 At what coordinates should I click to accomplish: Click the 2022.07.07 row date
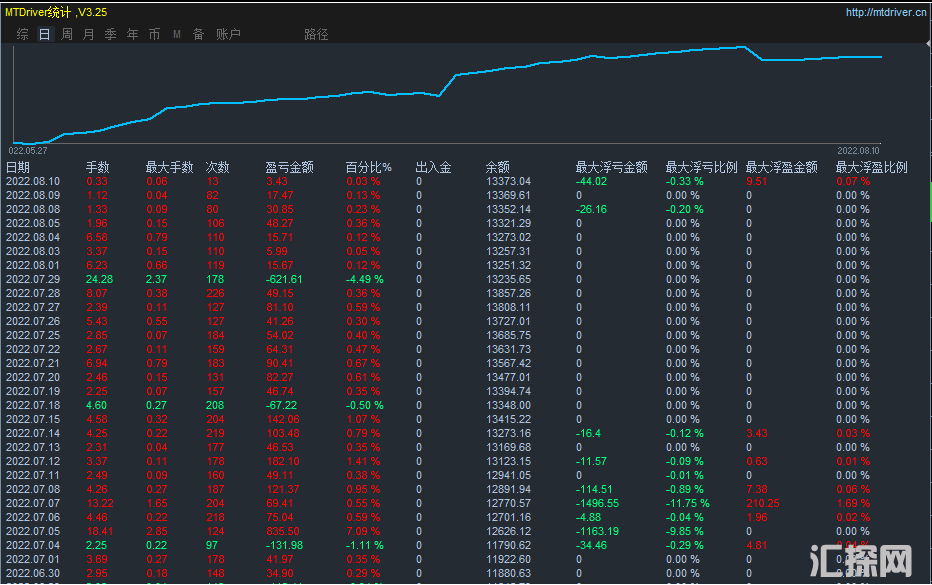point(34,504)
